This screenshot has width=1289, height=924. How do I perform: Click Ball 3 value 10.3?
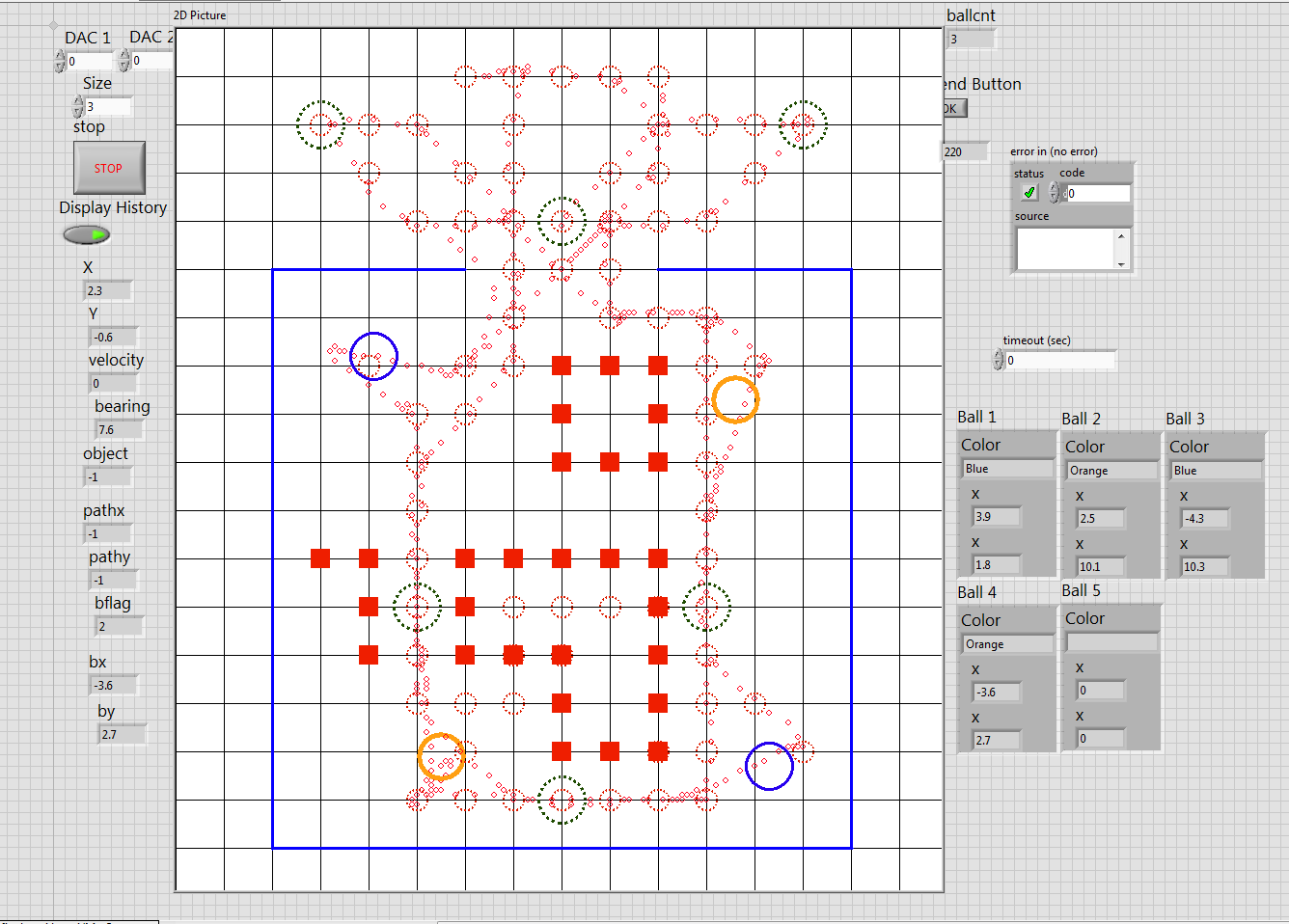1205,566
